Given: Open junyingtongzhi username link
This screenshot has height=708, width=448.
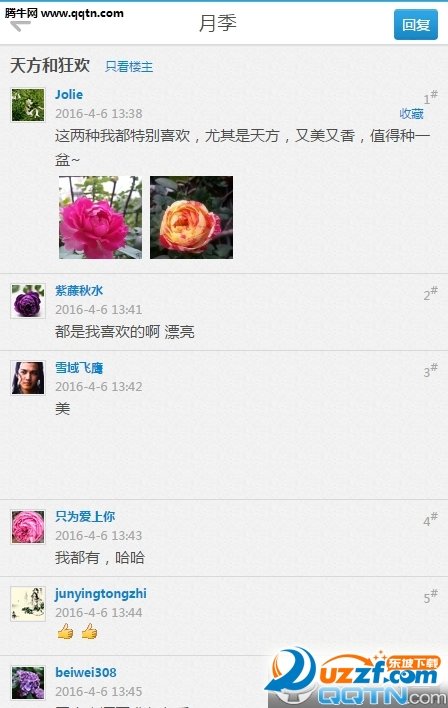Looking at the screenshot, I should tap(101, 594).
